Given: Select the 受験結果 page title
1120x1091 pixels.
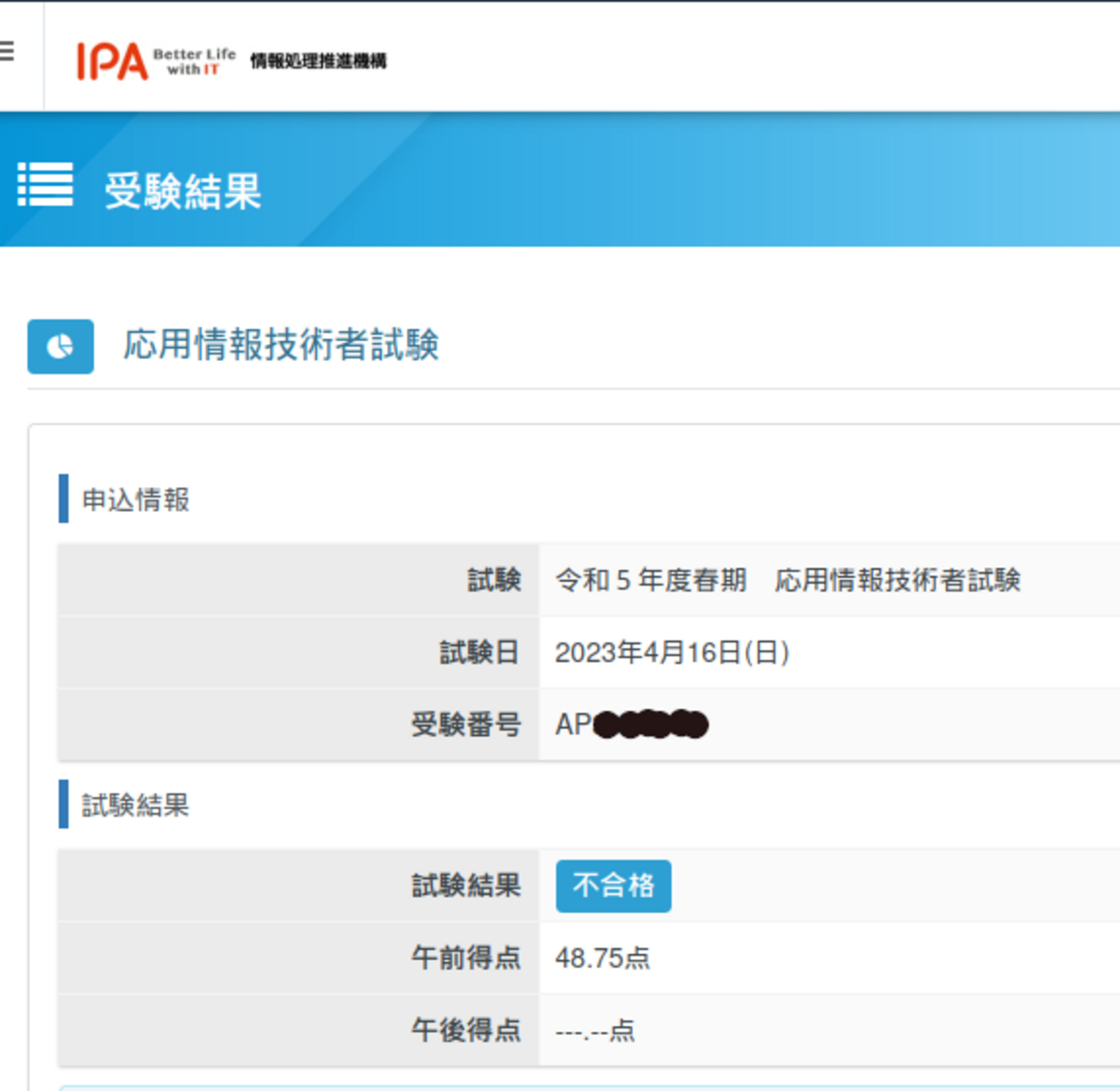Looking at the screenshot, I should click(x=183, y=190).
